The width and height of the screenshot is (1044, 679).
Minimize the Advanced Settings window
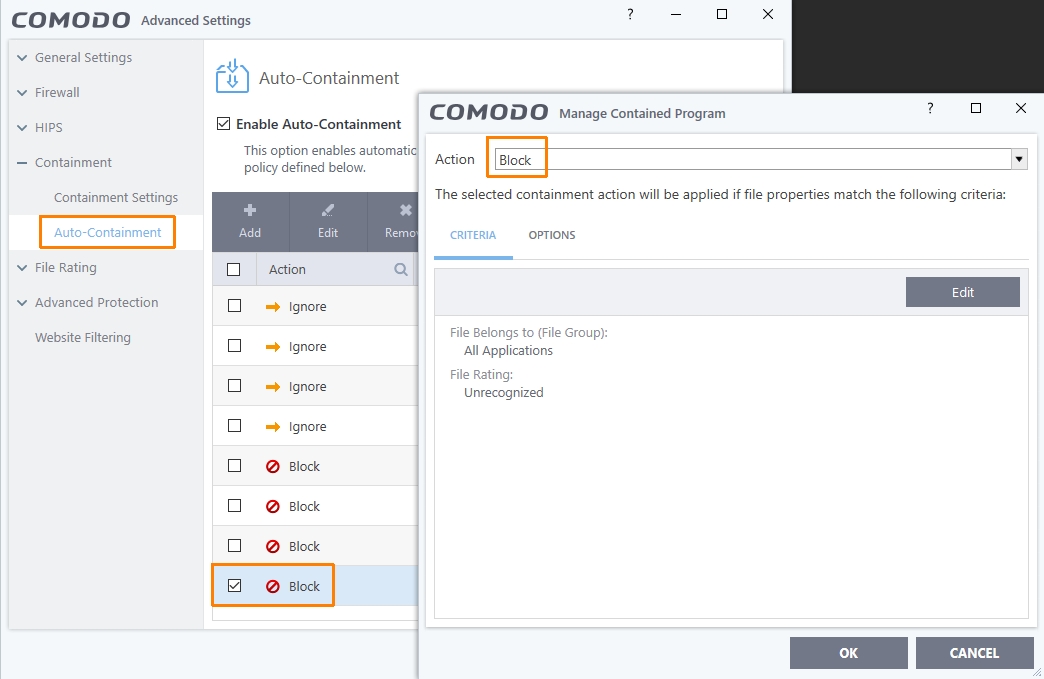[676, 14]
